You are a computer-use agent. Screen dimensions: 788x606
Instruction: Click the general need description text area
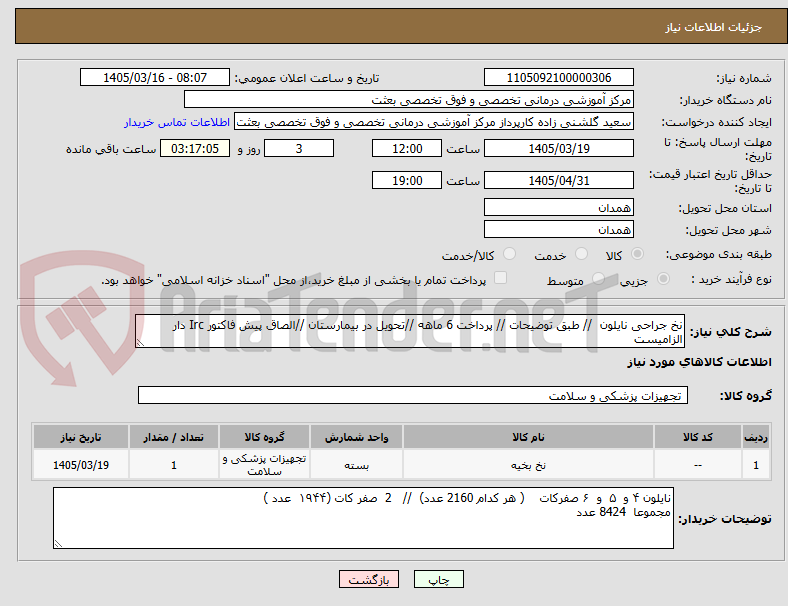pos(410,332)
